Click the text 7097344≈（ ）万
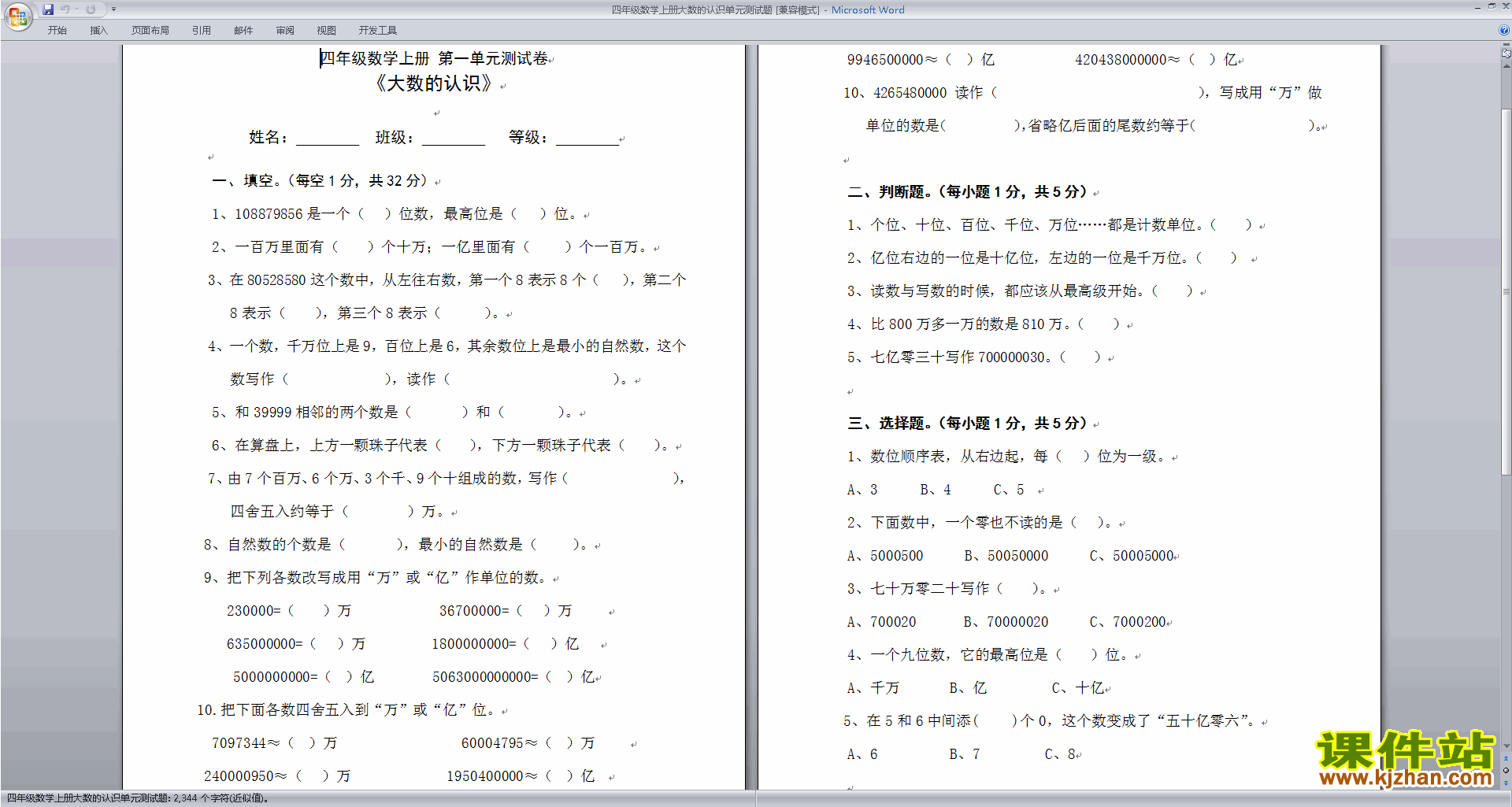 point(274,743)
